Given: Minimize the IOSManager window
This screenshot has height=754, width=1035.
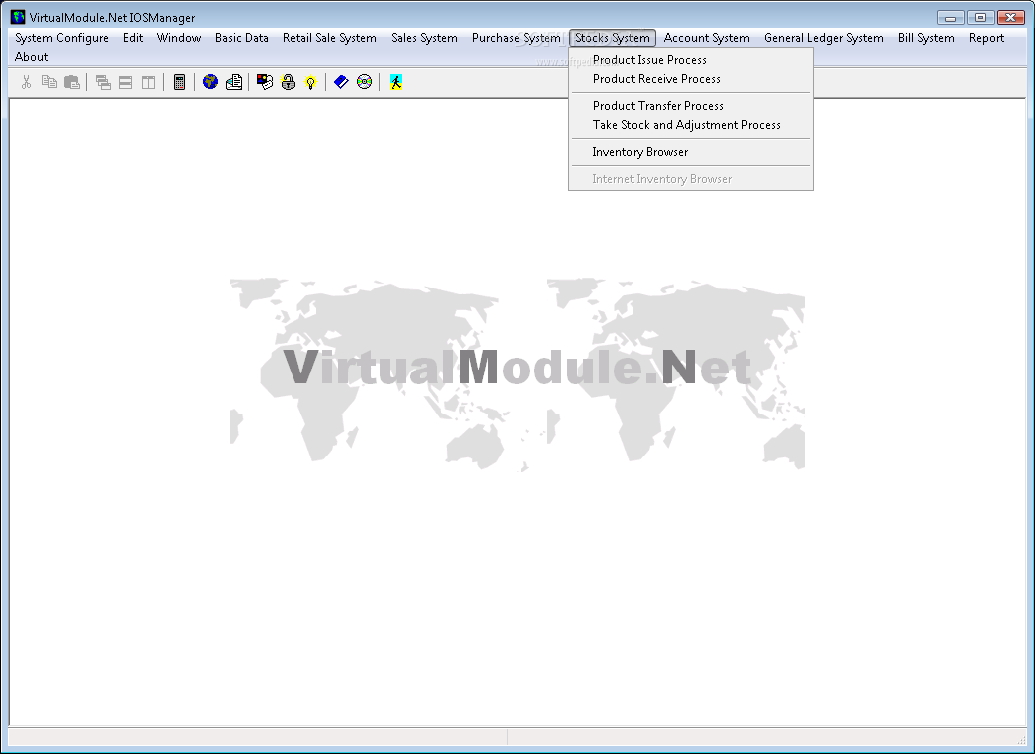Looking at the screenshot, I should [951, 18].
